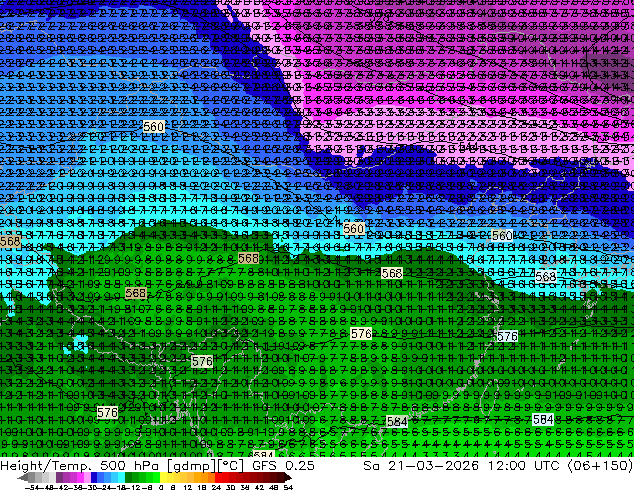Click the bright green legend swatch
Viewport: 634px width, 490px height.
(x=156, y=477)
